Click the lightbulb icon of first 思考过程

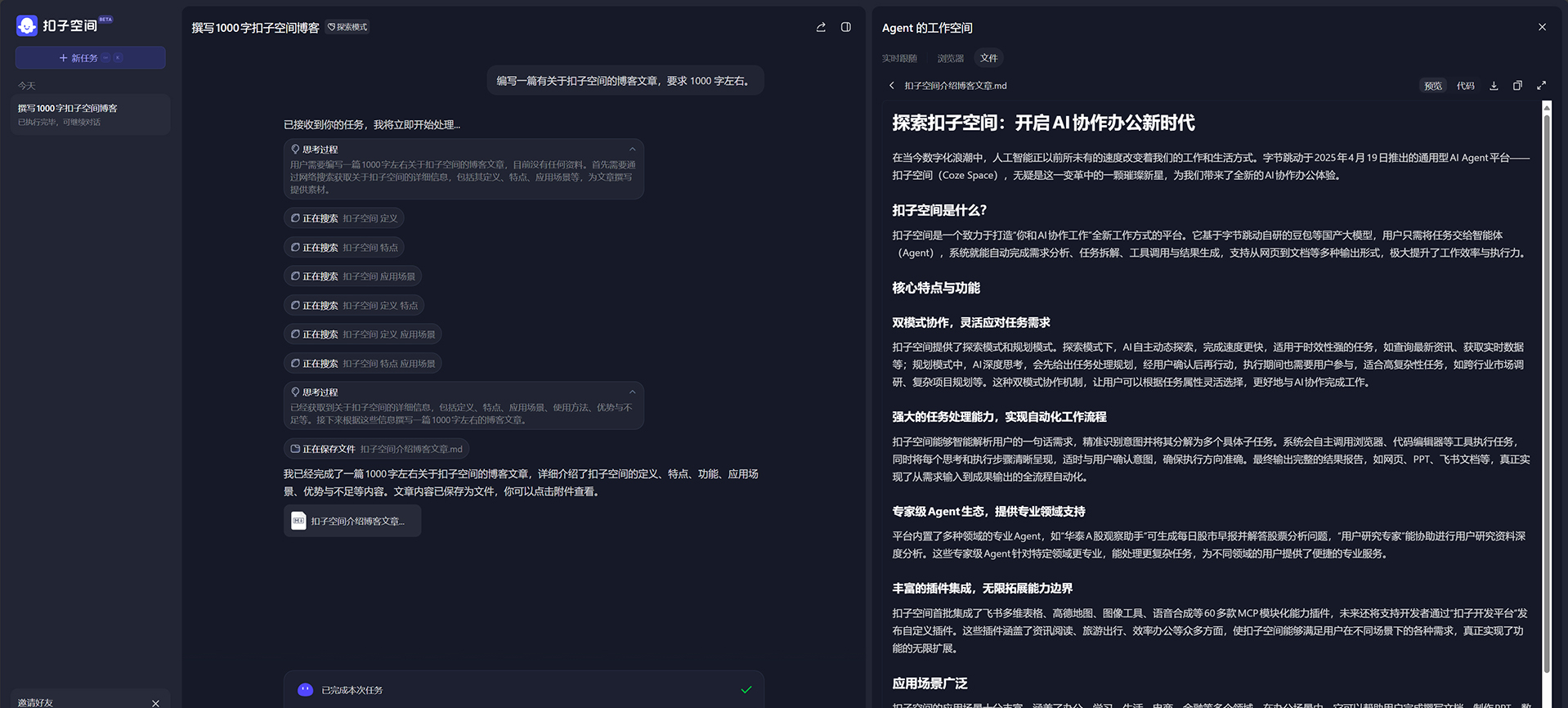point(295,149)
